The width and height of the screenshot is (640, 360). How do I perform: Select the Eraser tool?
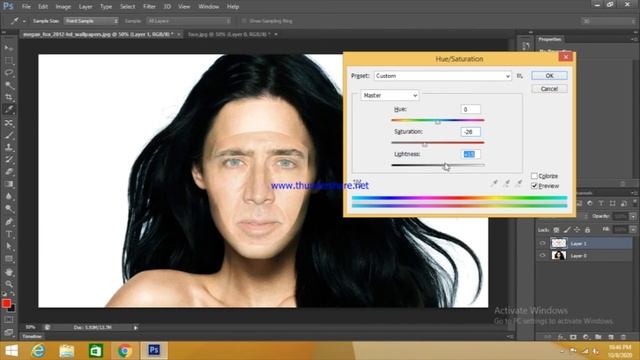pyautogui.click(x=9, y=171)
